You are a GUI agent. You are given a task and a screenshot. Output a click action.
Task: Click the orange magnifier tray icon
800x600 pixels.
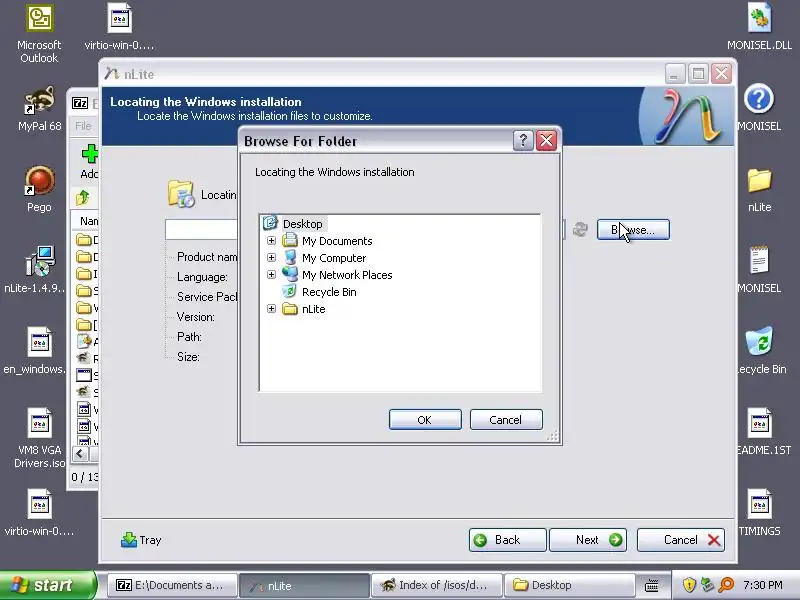tap(727, 585)
